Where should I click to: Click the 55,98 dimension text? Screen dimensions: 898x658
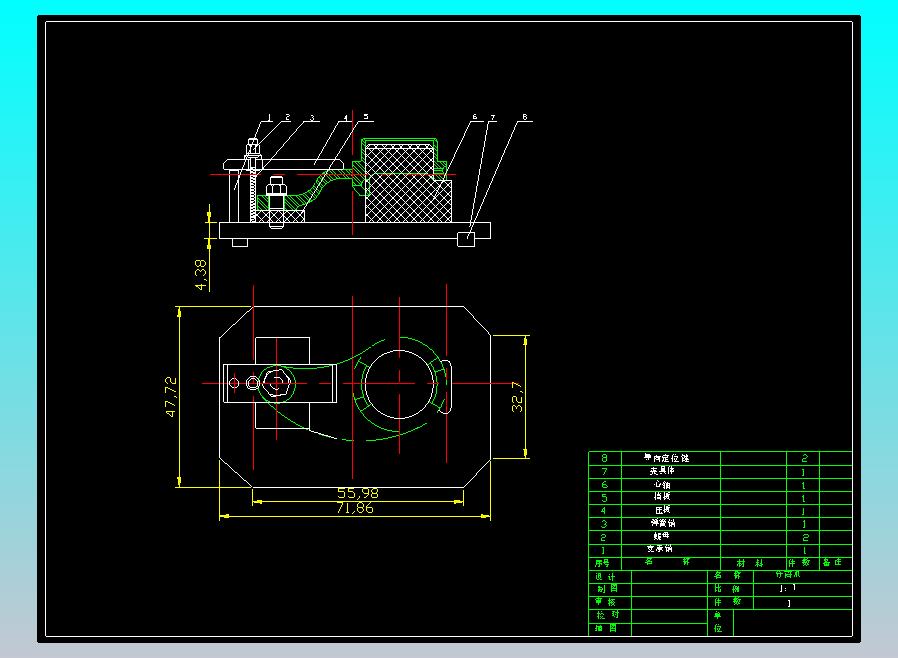click(x=357, y=493)
